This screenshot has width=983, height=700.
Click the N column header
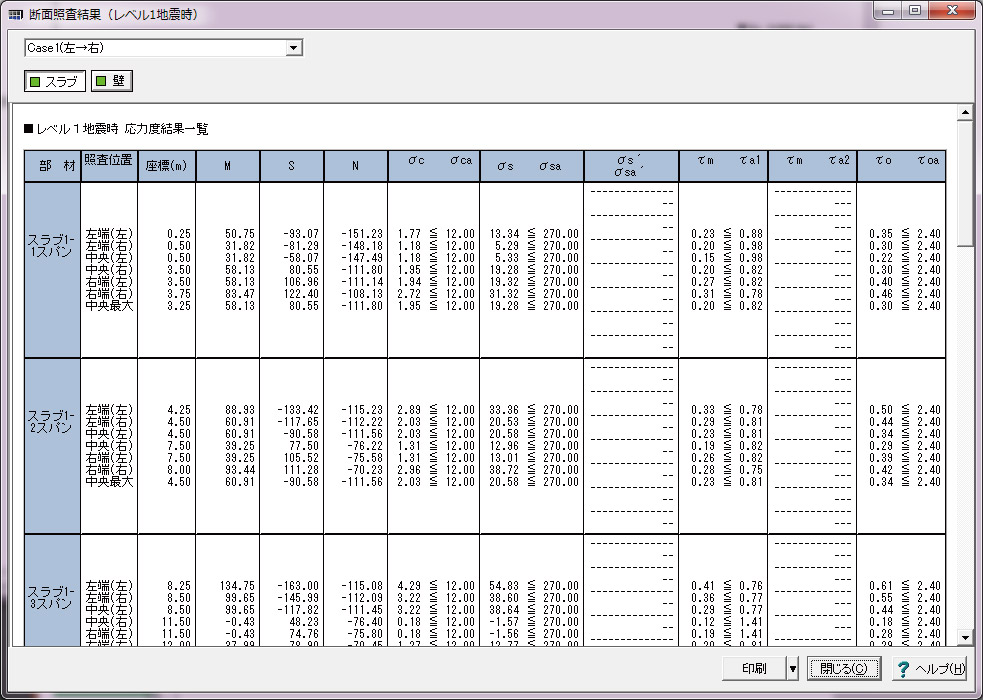pyautogui.click(x=355, y=166)
